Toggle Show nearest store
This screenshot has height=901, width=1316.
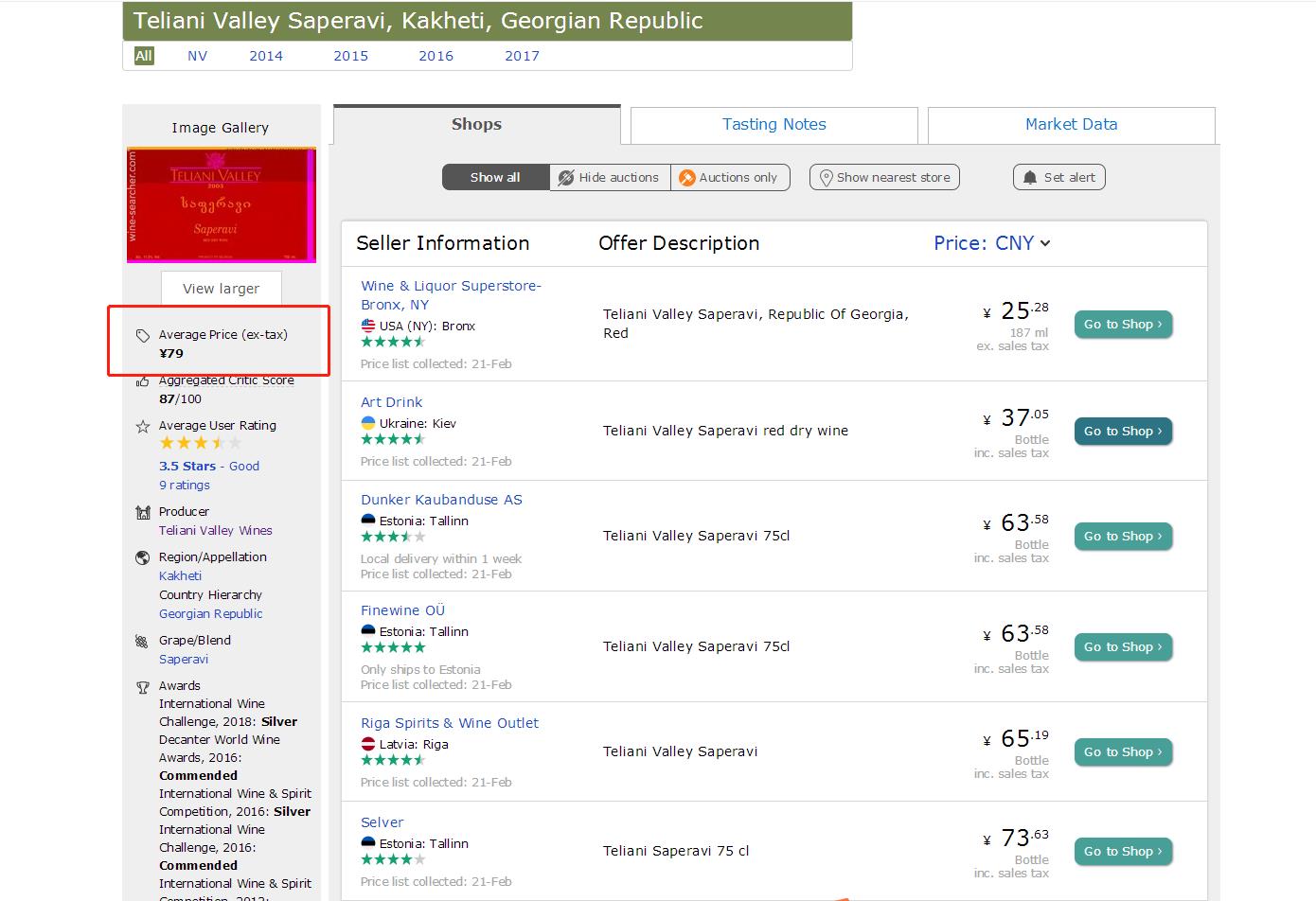[x=884, y=178]
